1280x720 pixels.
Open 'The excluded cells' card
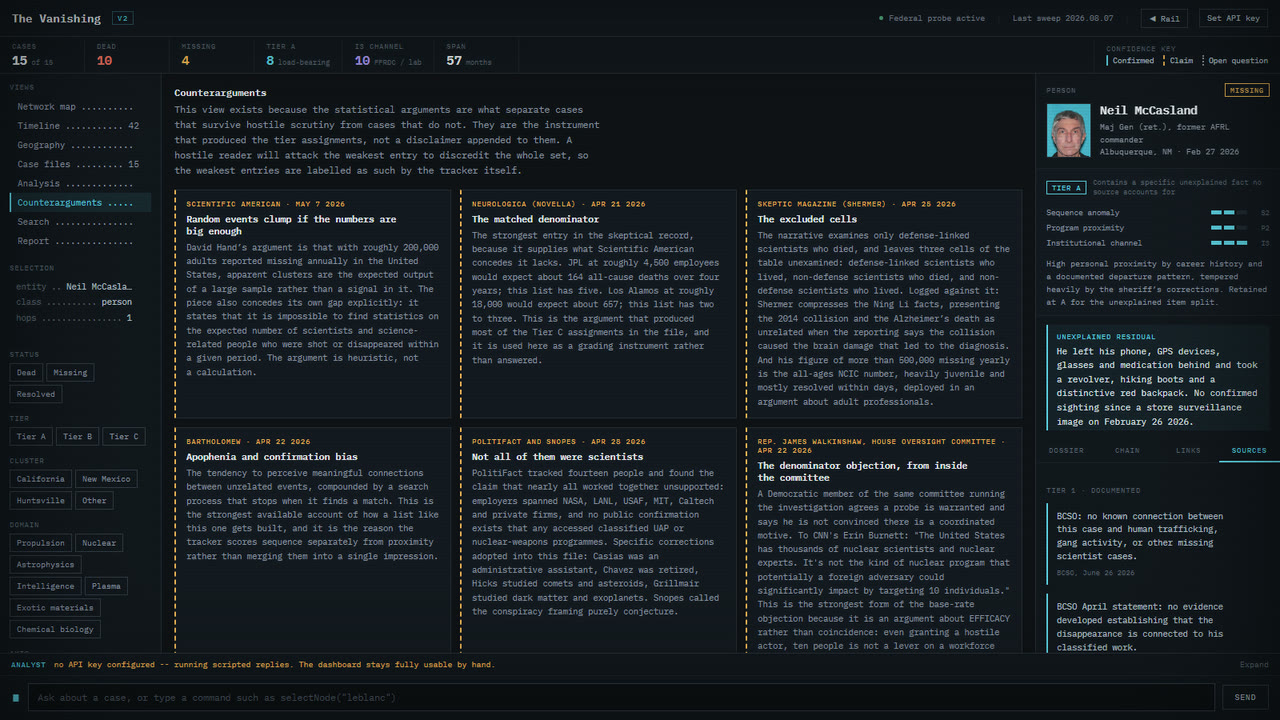883,304
